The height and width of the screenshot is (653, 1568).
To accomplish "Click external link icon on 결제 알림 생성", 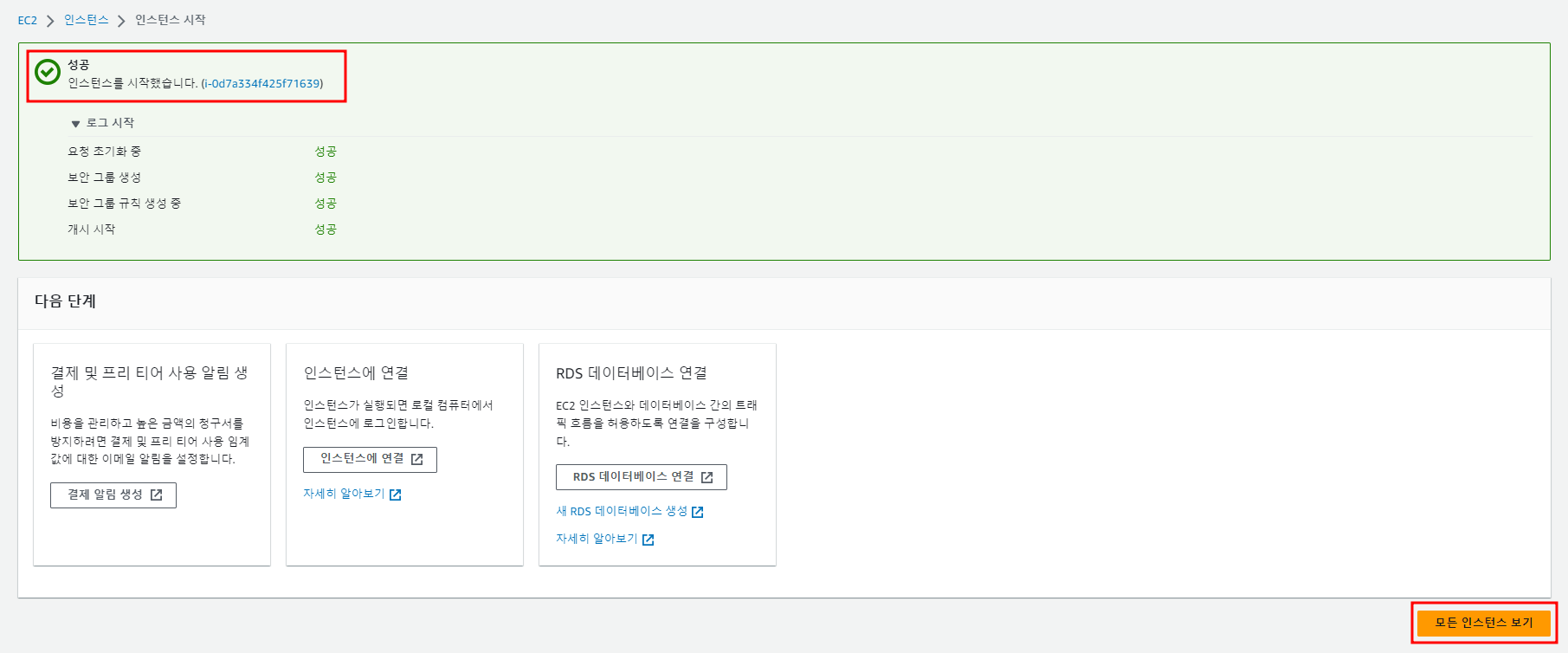I will (157, 495).
